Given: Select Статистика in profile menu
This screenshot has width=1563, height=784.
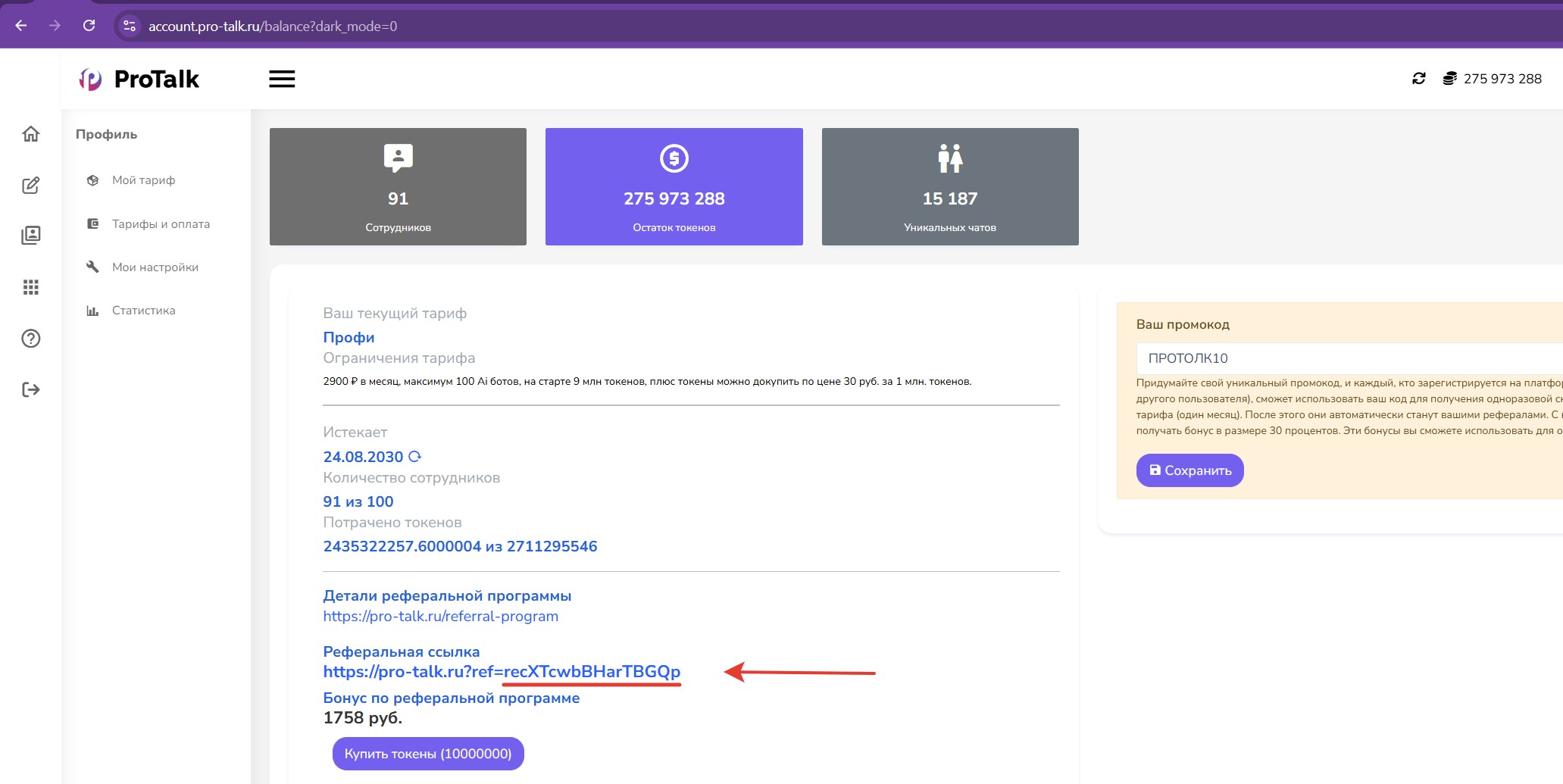Looking at the screenshot, I should (x=143, y=311).
